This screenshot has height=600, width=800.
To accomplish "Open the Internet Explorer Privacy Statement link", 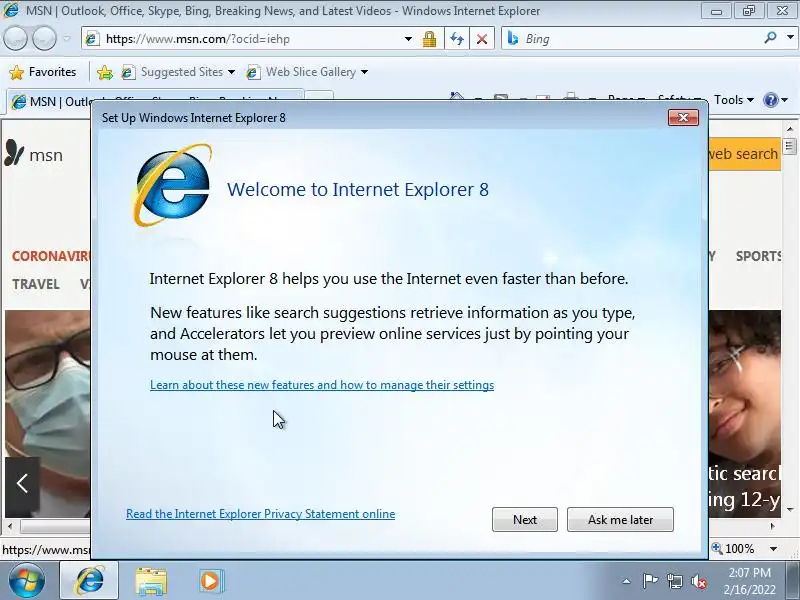I will tap(260, 514).
